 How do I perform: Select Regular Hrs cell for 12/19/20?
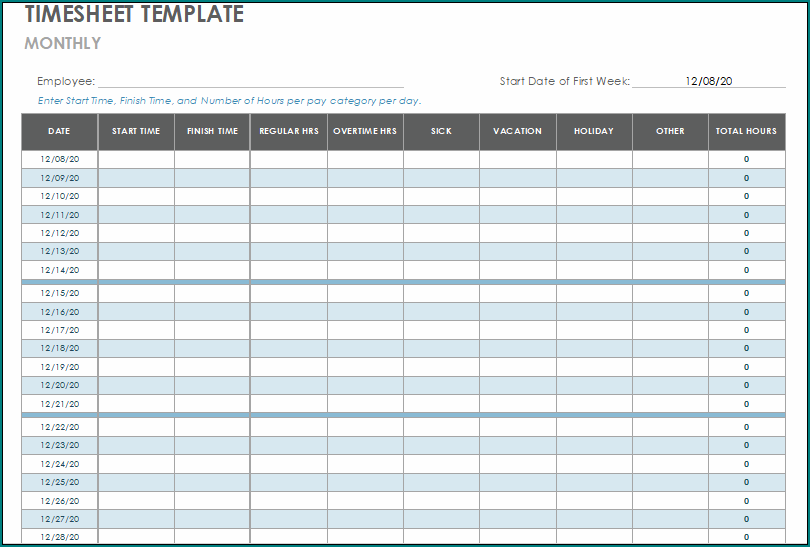(x=289, y=367)
